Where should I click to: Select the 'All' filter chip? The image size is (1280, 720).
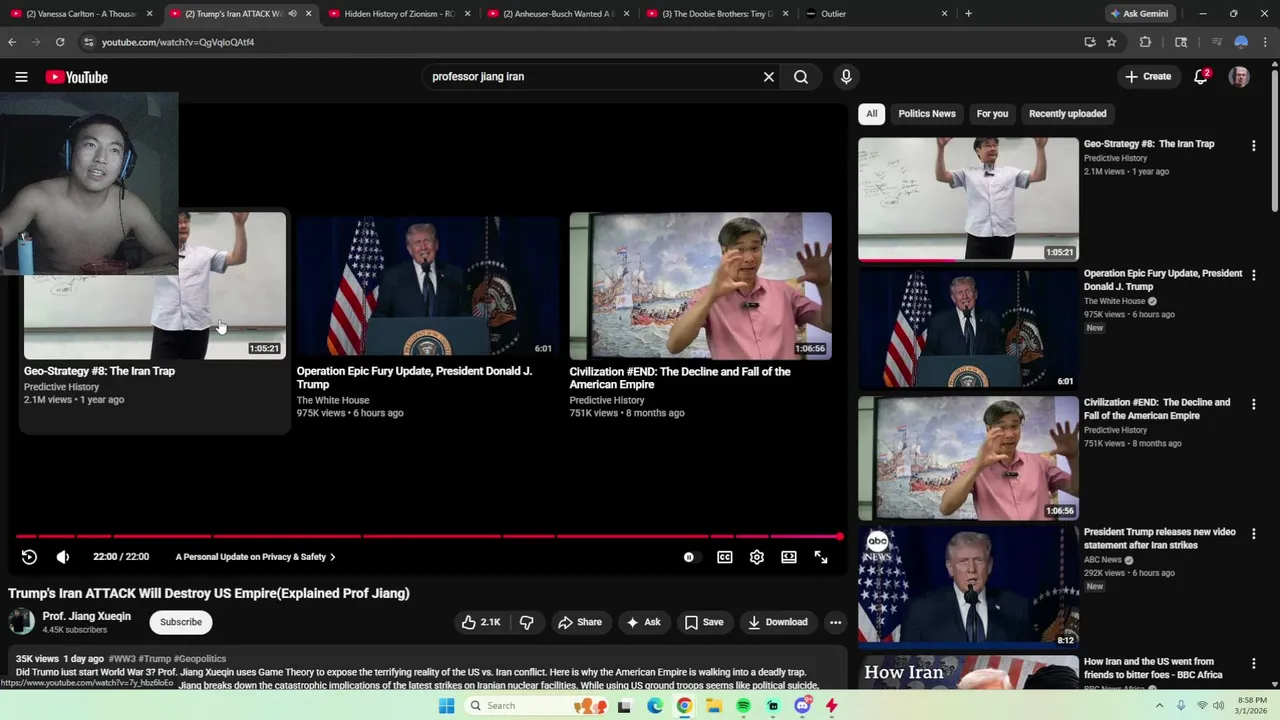pos(872,113)
